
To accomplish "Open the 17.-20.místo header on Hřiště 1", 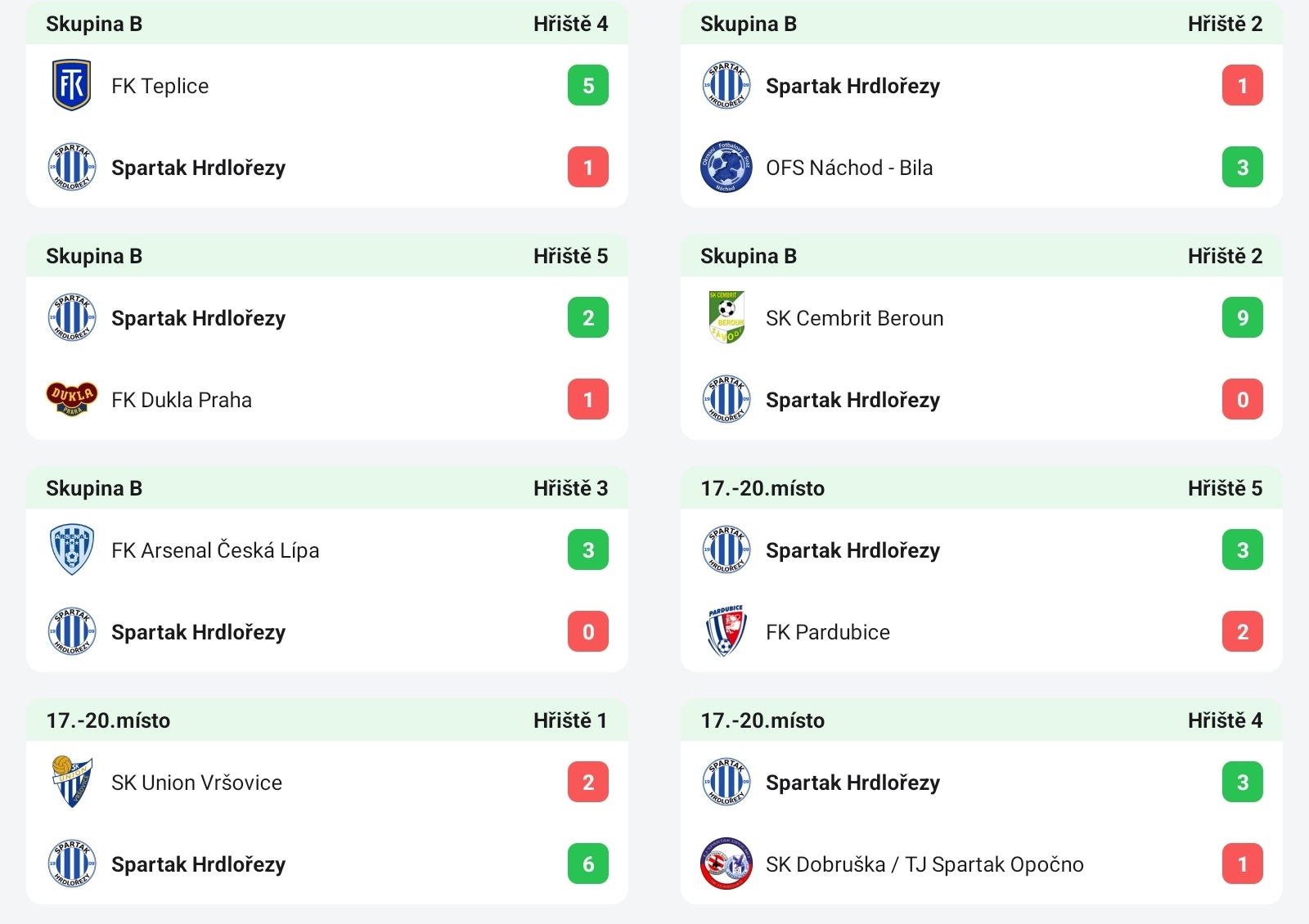I will pos(327,720).
